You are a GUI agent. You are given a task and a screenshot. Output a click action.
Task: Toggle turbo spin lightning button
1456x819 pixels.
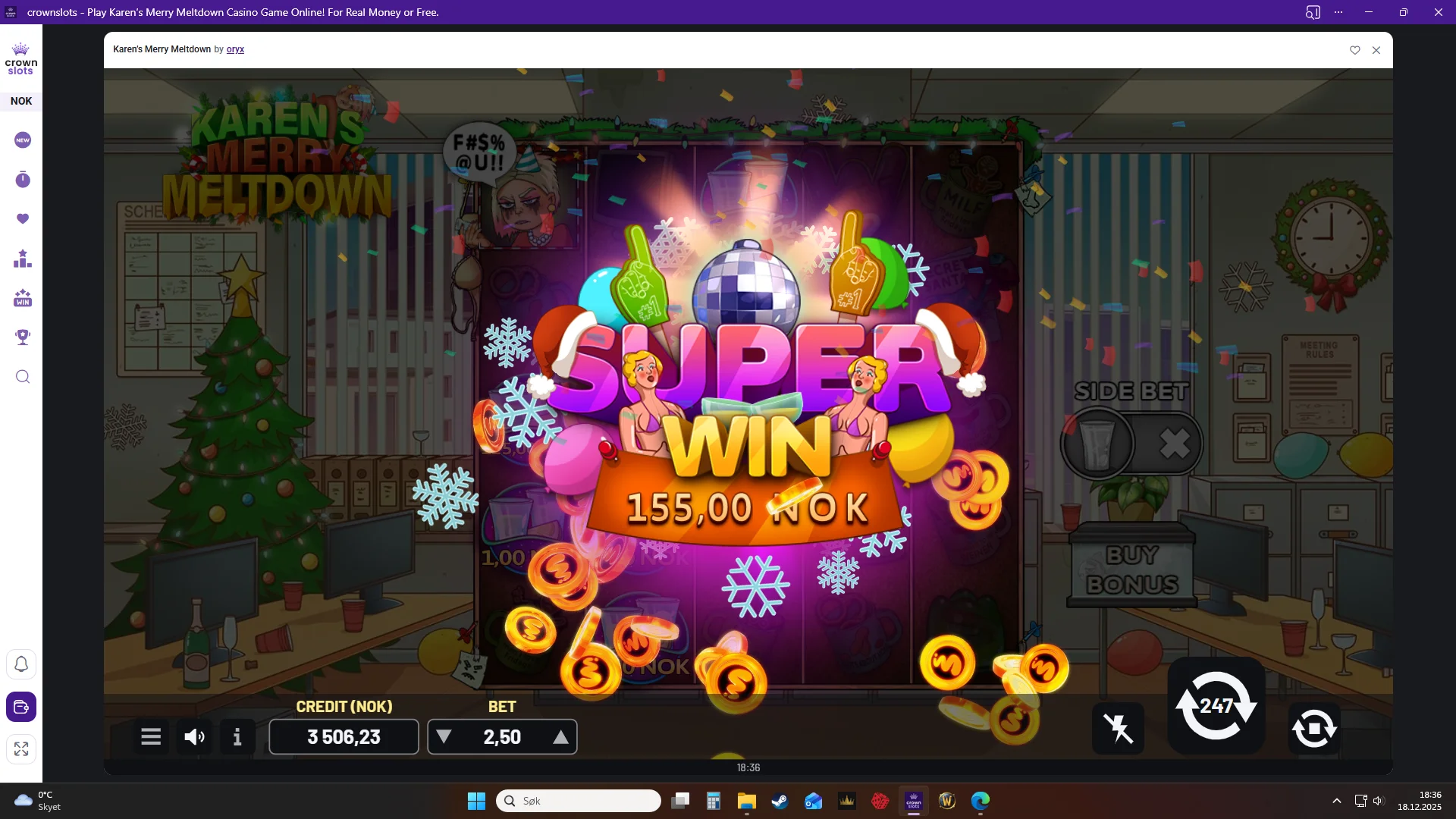(x=1119, y=729)
